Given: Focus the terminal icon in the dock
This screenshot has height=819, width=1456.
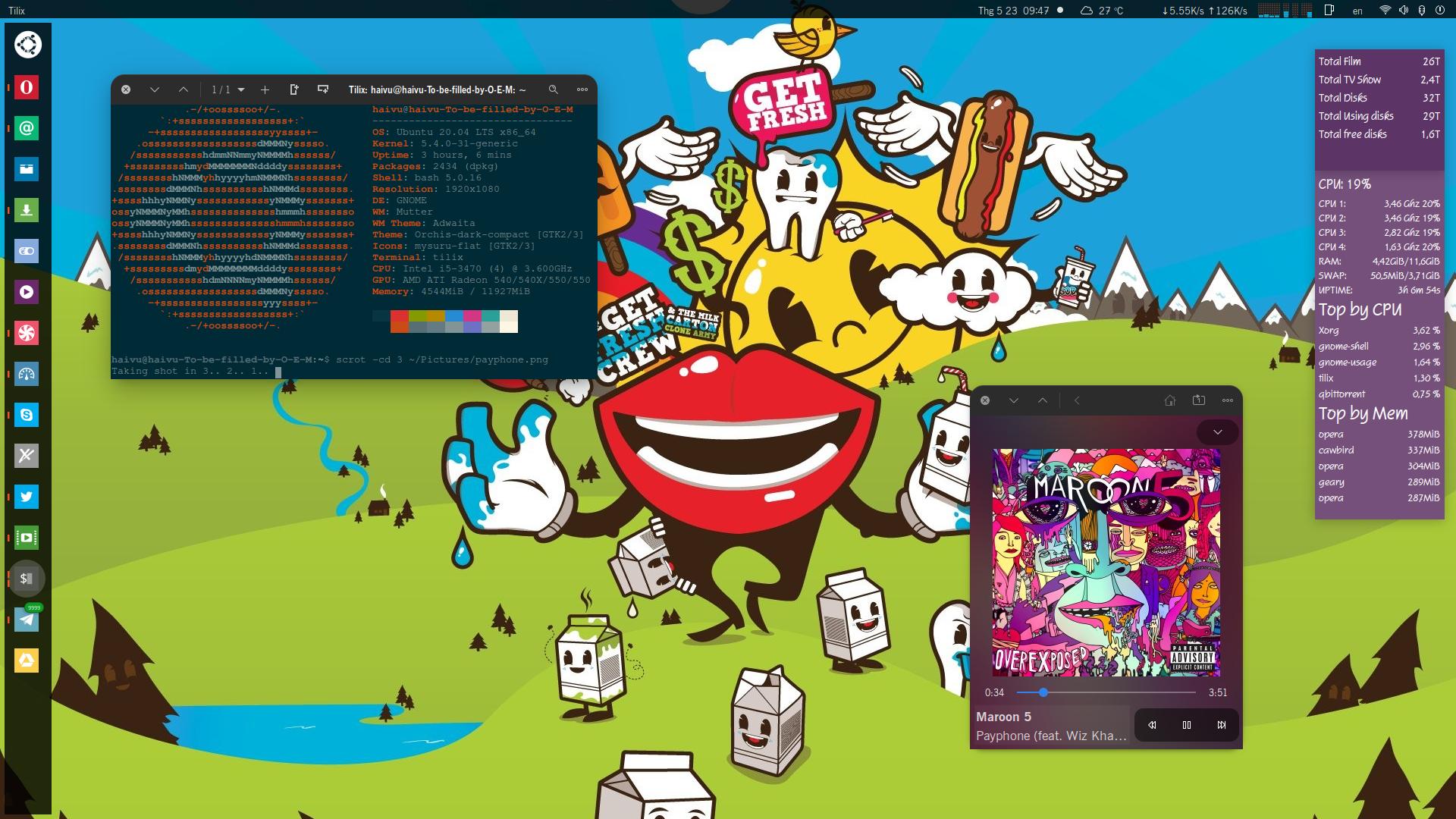Looking at the screenshot, I should coord(27,579).
